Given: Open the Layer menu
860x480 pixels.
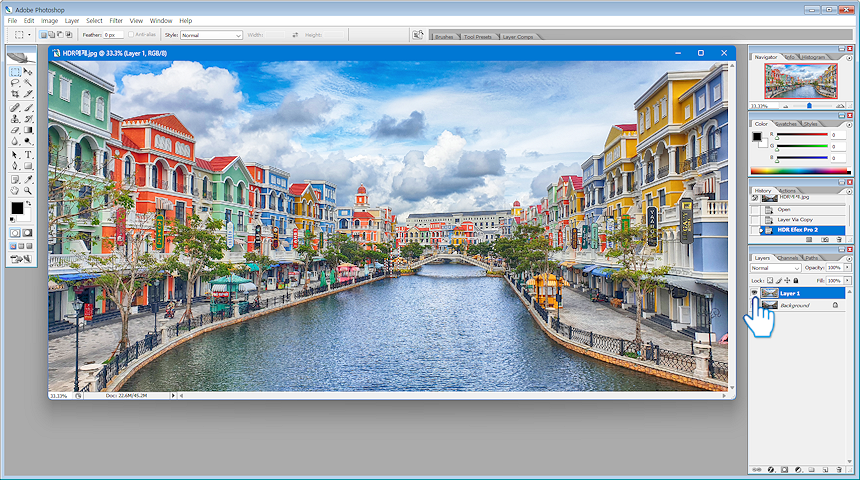Looking at the screenshot, I should pos(72,21).
